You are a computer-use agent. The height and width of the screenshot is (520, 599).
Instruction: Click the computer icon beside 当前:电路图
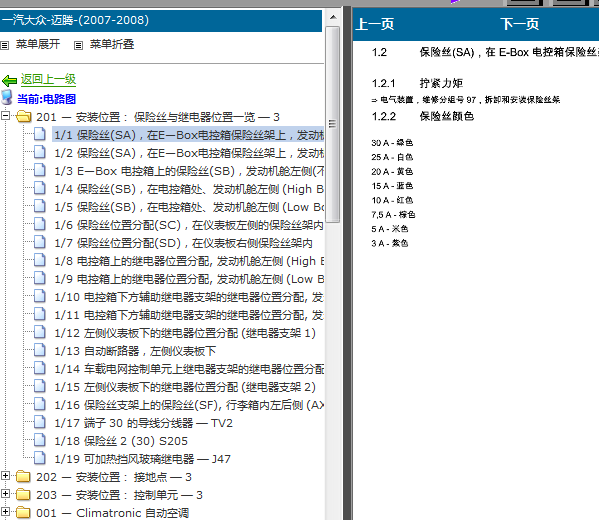pyautogui.click(x=7, y=97)
